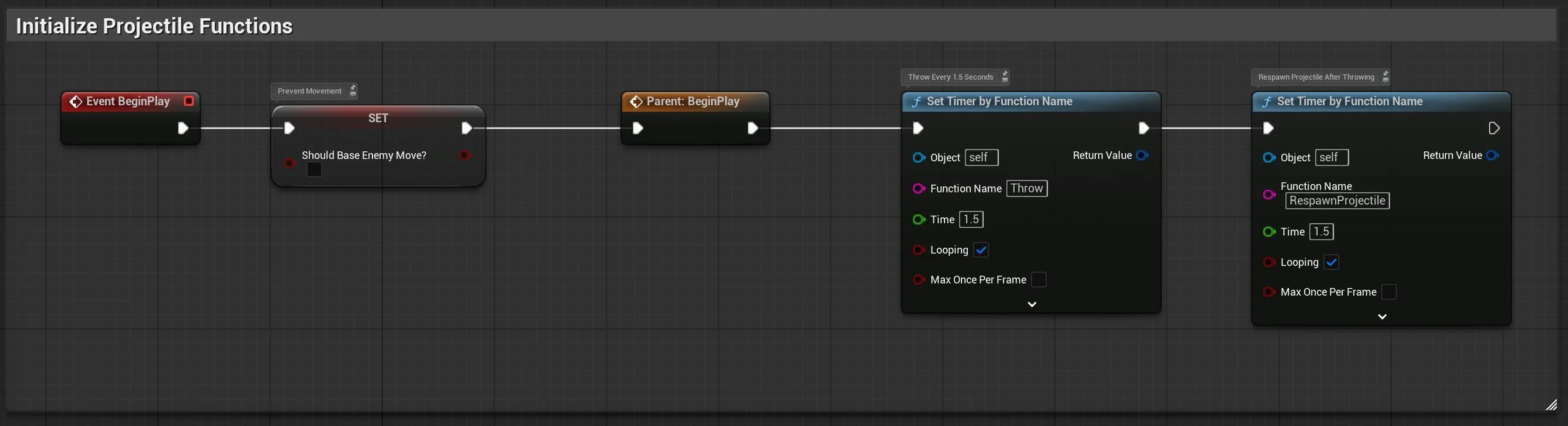Screen dimensions: 1568x426
Task: Expand advanced pins on RespawnProjectile timer node
Action: 1382,317
